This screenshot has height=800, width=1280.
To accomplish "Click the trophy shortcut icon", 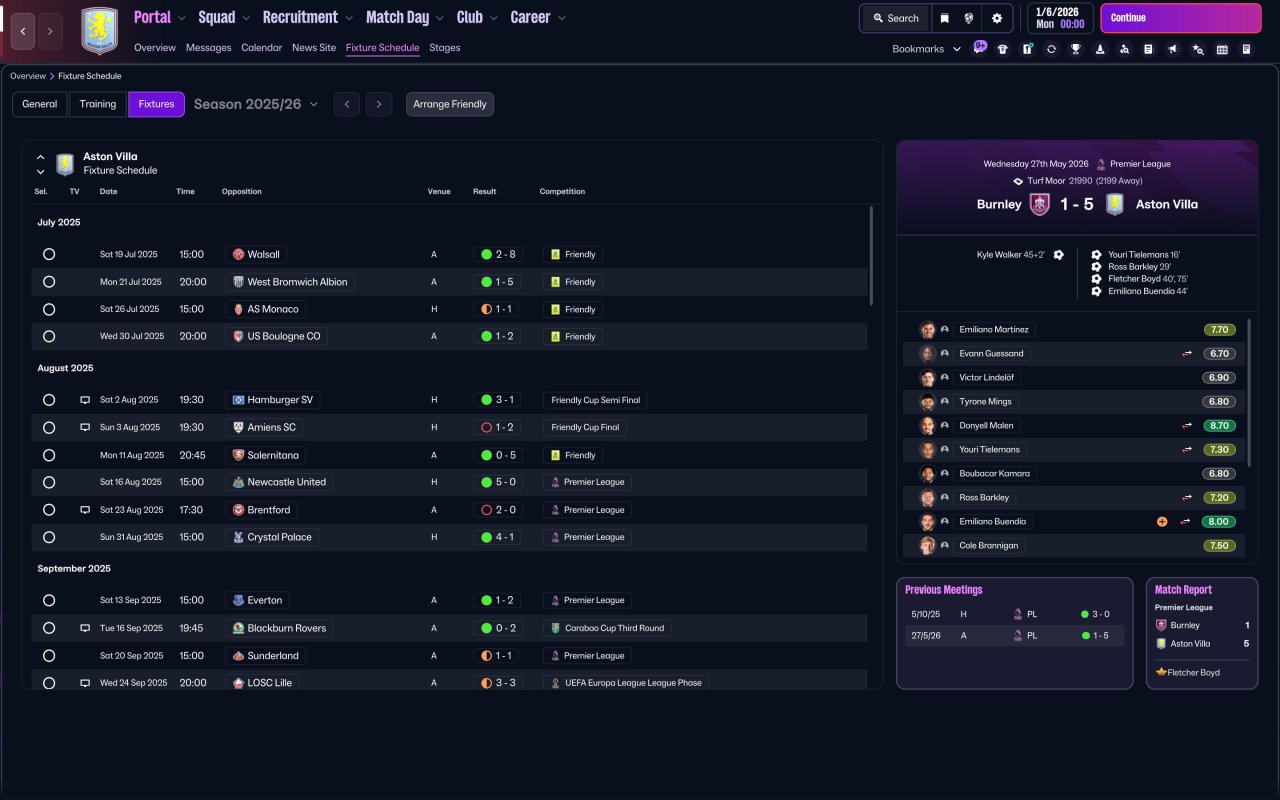I will coord(1076,49).
